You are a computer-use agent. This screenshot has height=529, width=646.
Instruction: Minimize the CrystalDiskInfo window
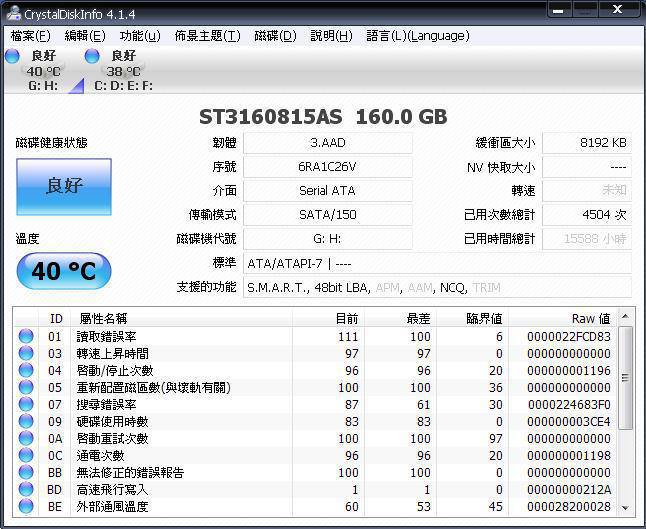point(559,10)
